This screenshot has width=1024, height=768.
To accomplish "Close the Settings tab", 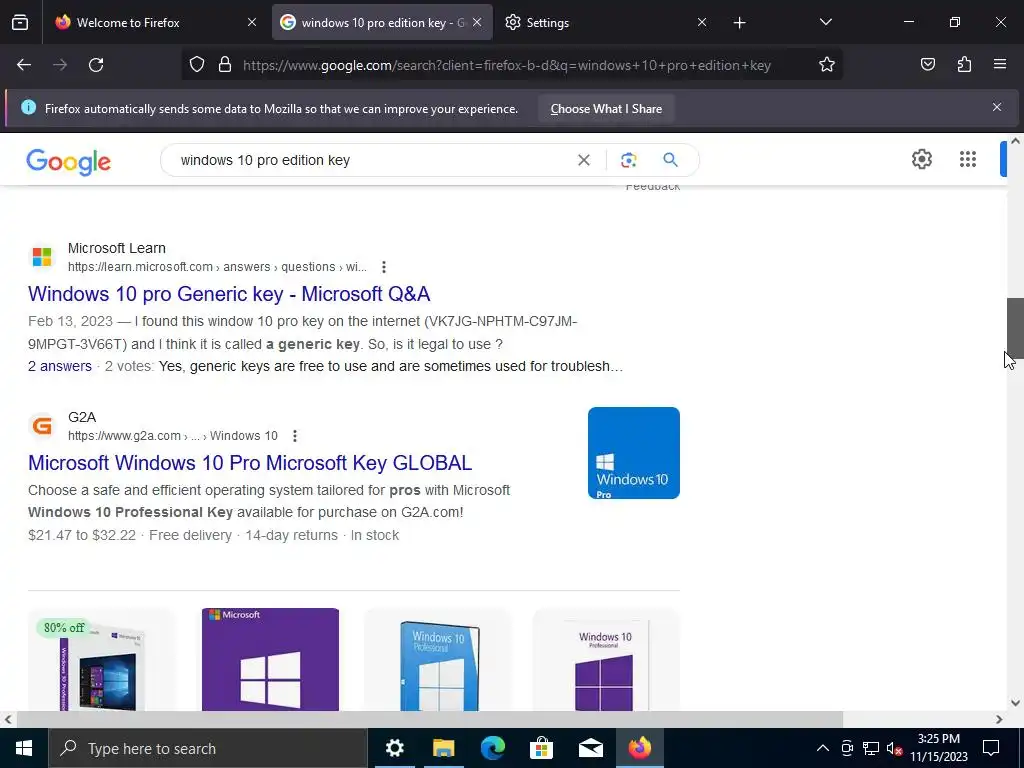I will pos(701,23).
